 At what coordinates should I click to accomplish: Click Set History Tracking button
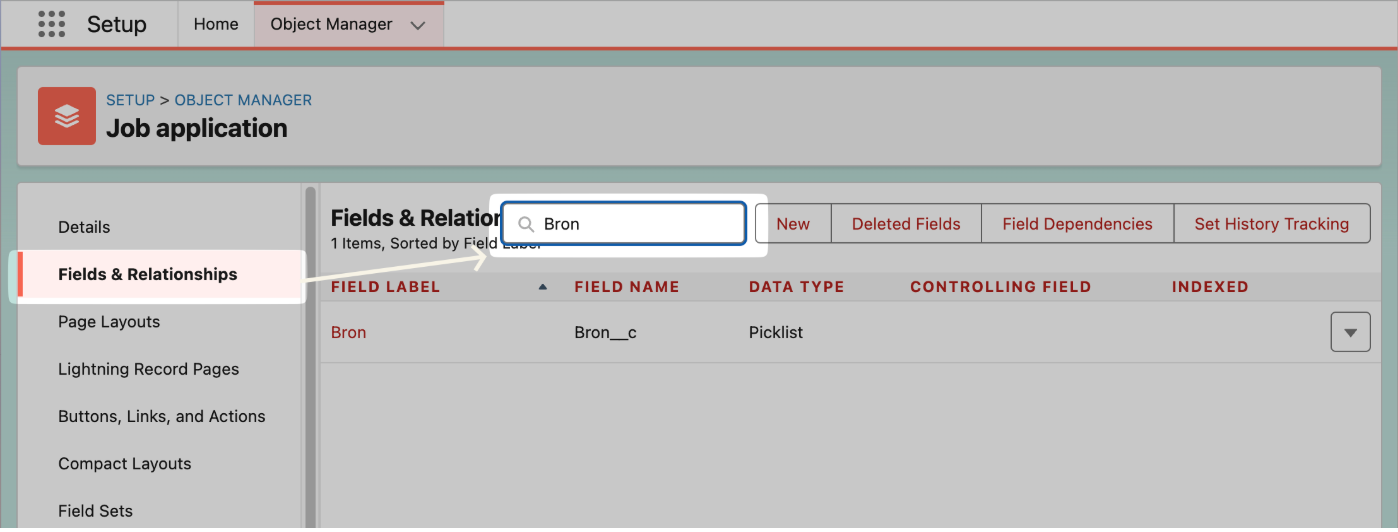click(1271, 224)
